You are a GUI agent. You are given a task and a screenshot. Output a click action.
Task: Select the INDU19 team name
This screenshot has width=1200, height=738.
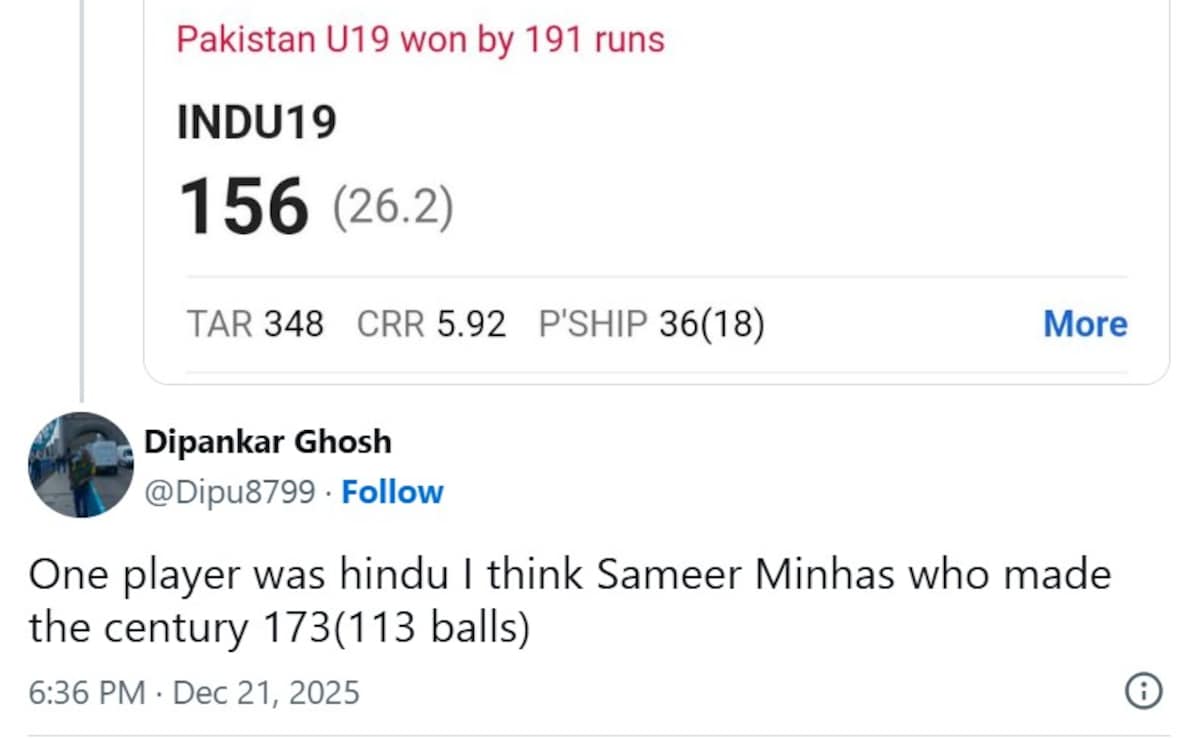pos(257,122)
